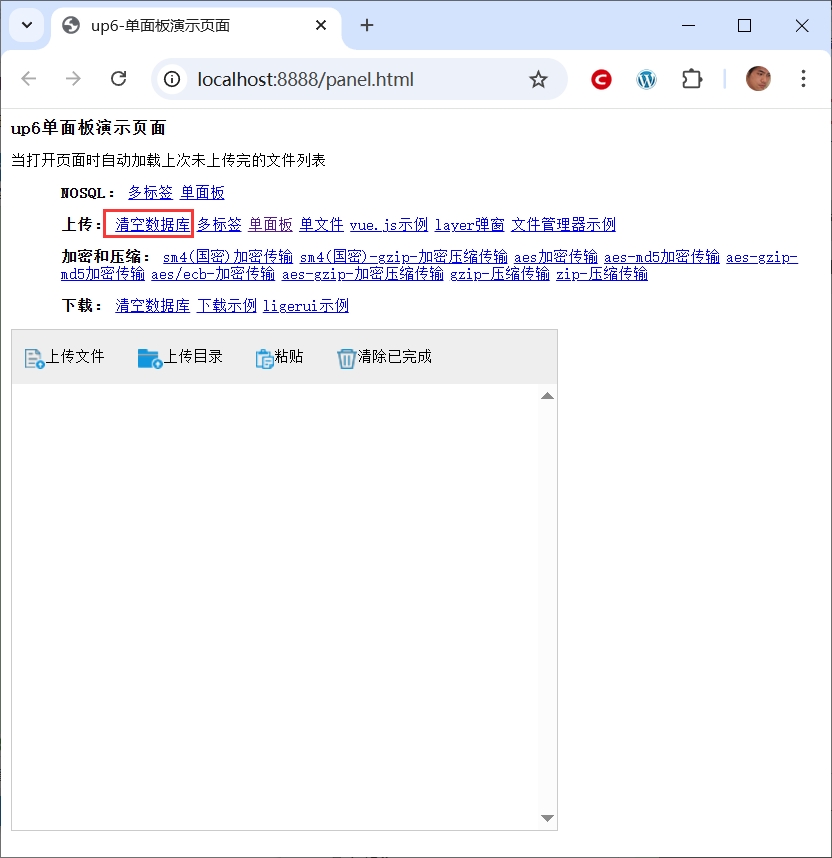
Task: Click the trash can clear-completed icon
Action: coord(346,358)
